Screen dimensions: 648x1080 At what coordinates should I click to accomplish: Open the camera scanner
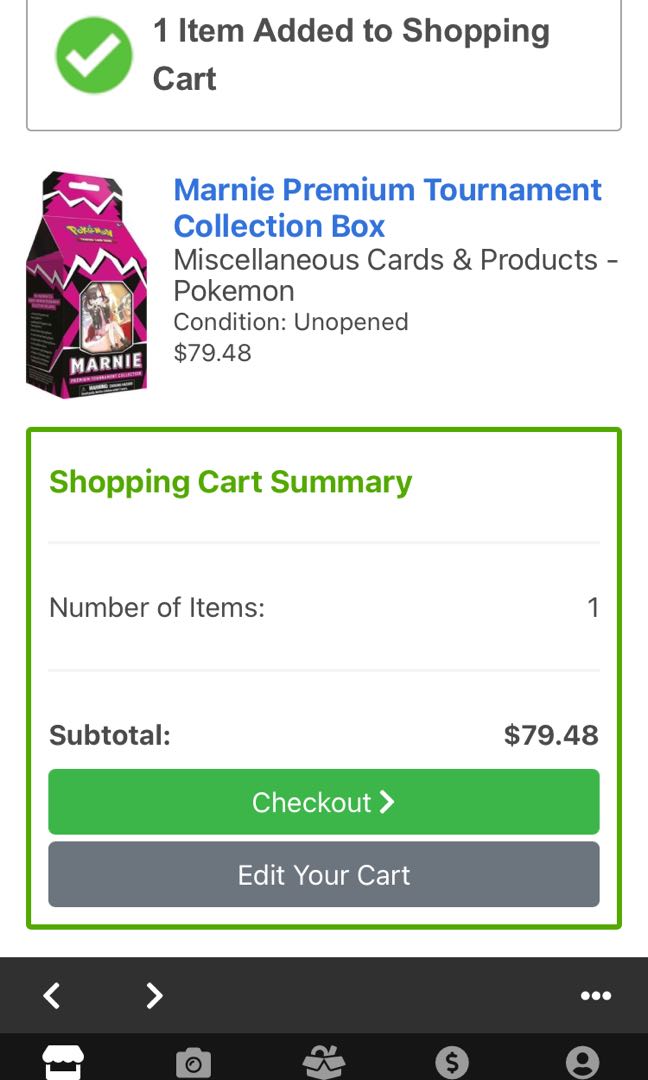coord(194,1062)
